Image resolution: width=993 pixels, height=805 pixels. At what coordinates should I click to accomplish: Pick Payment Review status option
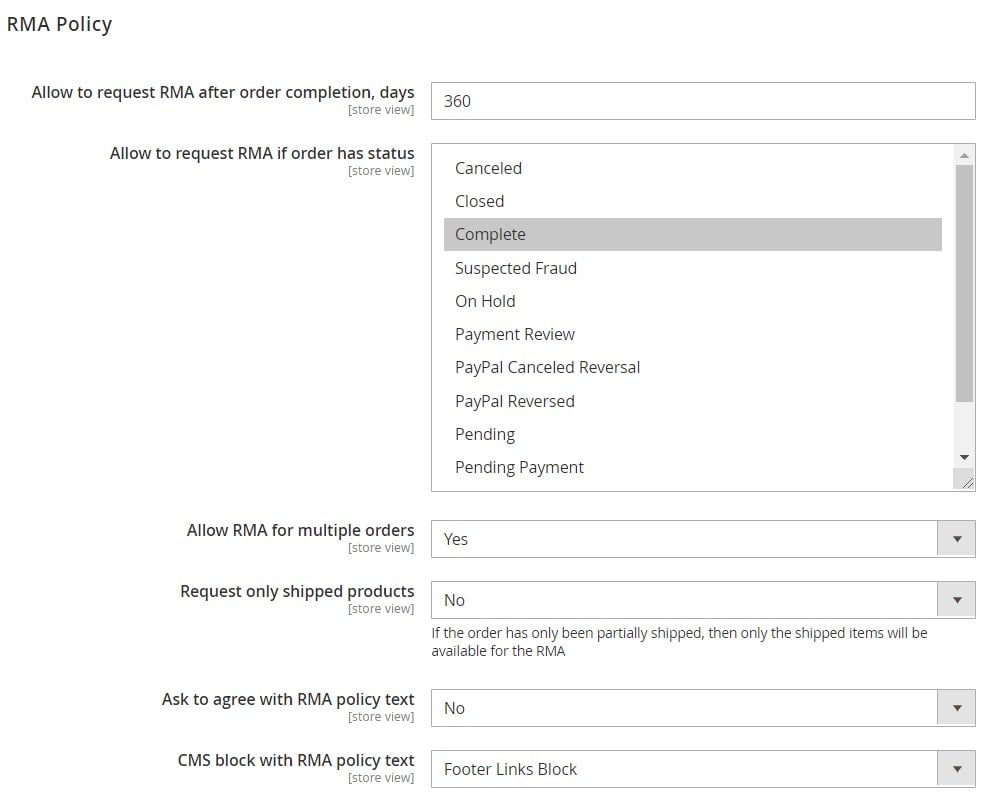pyautogui.click(x=693, y=334)
